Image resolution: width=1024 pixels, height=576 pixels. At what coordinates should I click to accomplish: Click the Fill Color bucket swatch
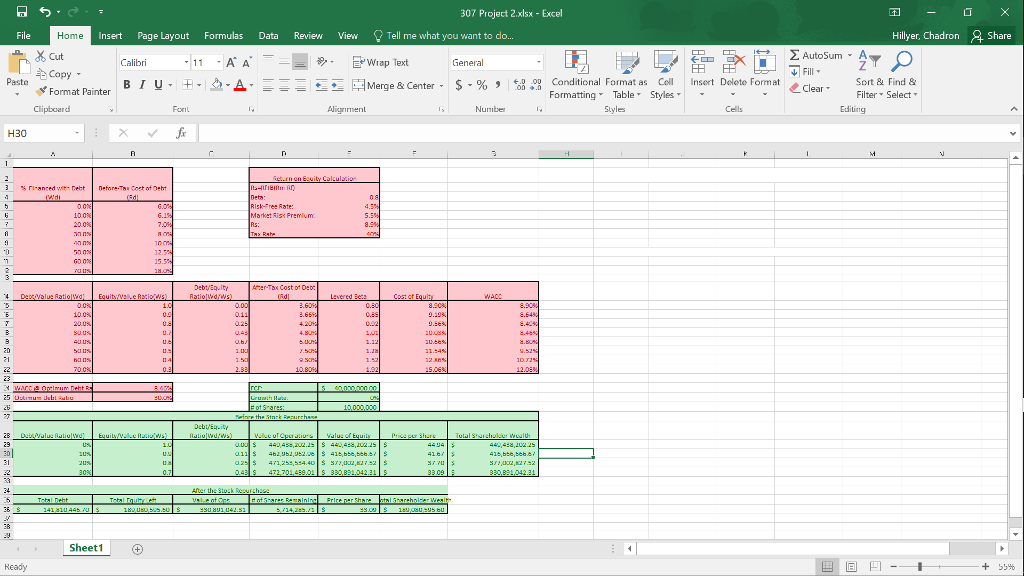click(x=216, y=85)
